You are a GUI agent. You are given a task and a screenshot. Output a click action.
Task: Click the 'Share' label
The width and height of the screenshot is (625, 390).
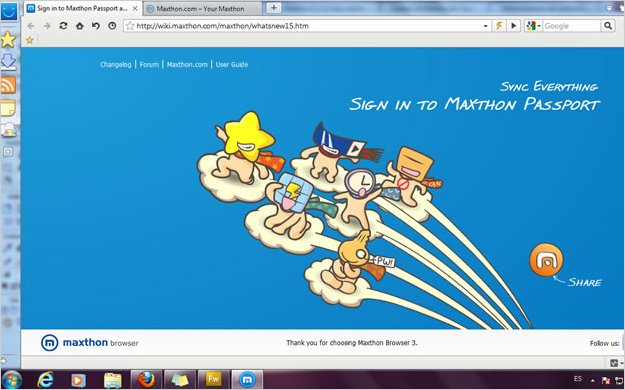coord(584,282)
